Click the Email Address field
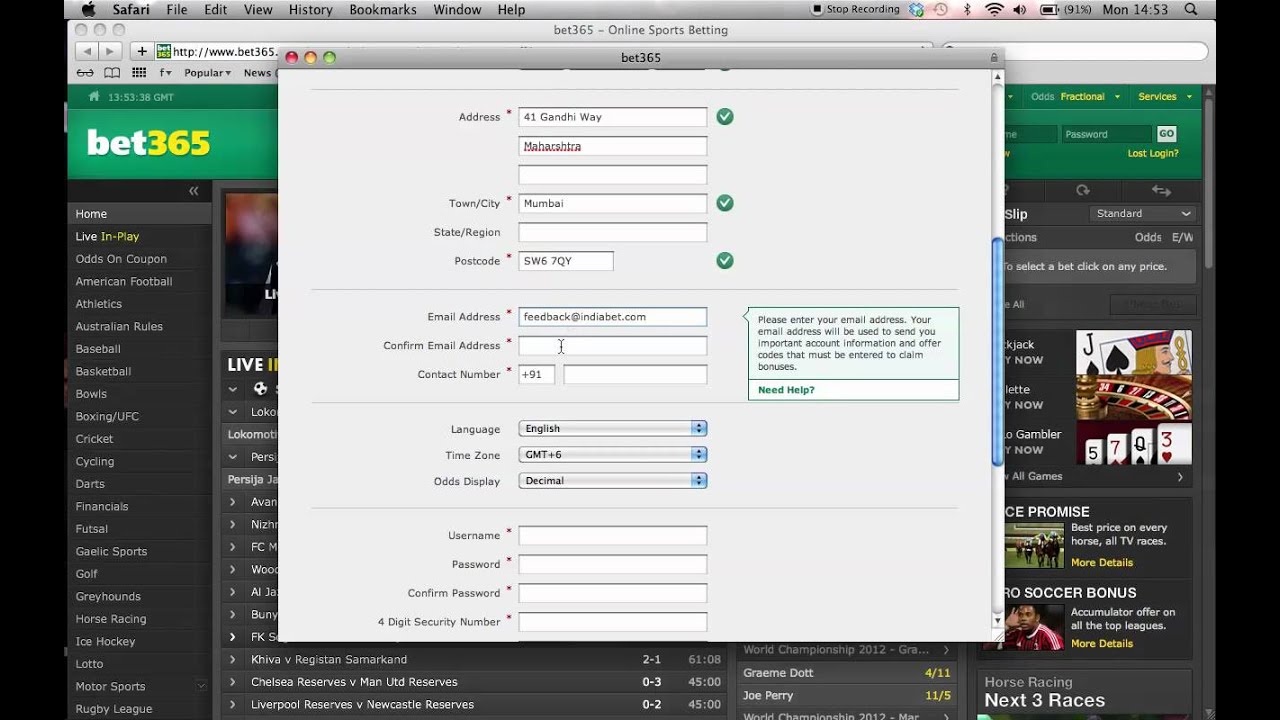Screen dimensions: 1280x720 612,317
